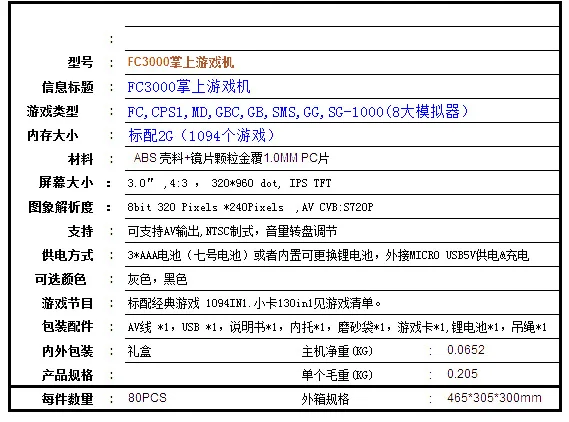Click the 3*AAA电池 power supply description
The height and width of the screenshot is (422, 569).
(x=328, y=255)
